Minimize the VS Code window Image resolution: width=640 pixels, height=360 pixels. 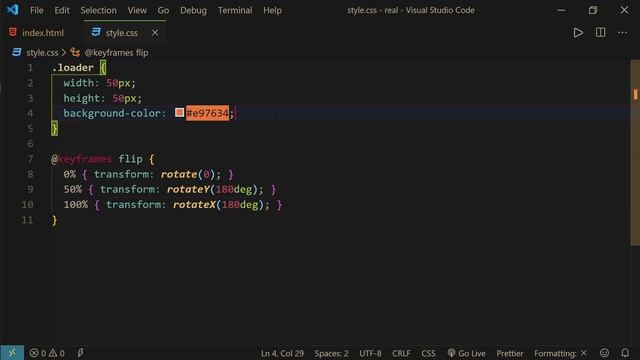tap(561, 10)
